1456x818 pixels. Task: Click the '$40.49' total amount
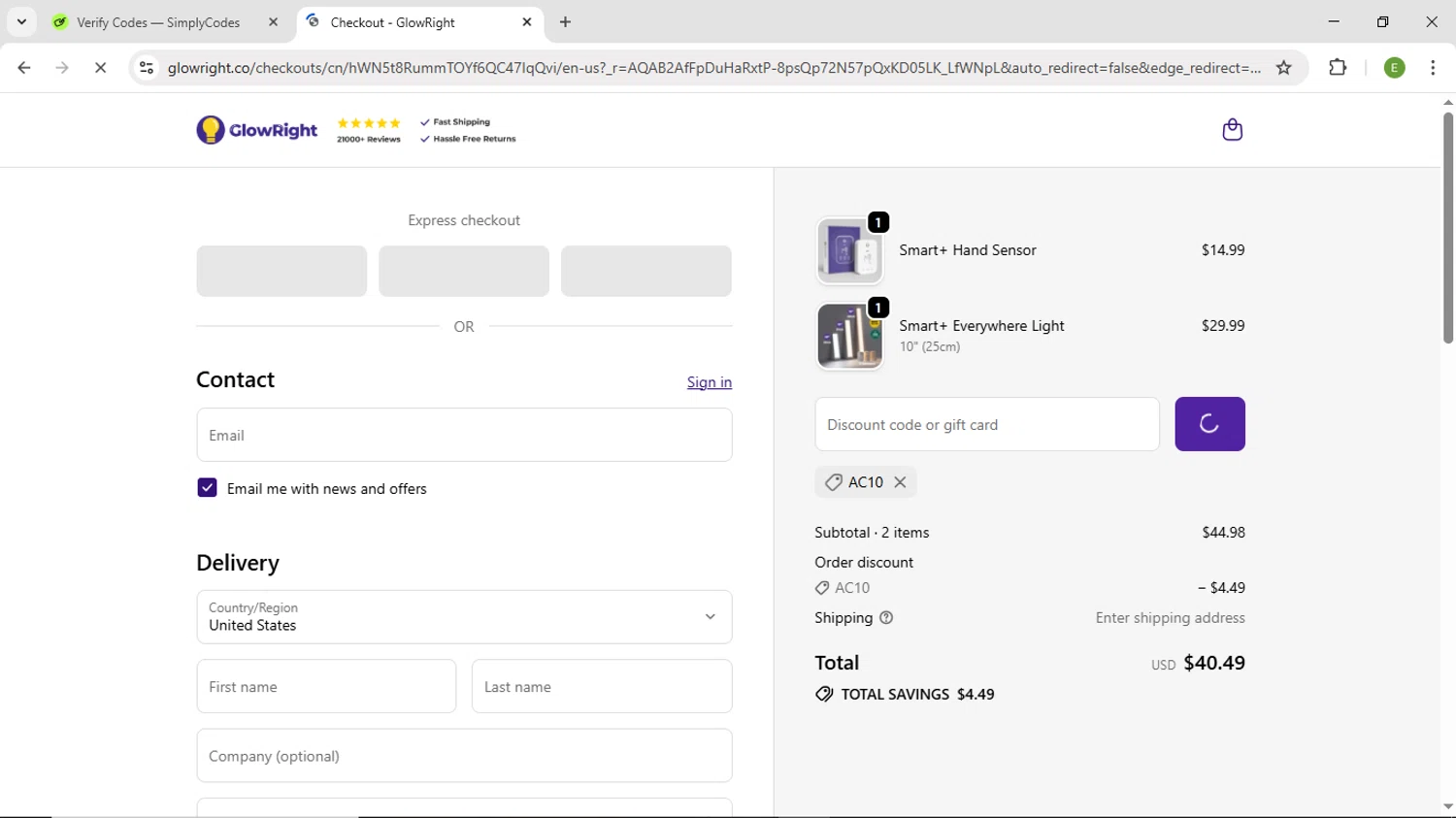[x=1214, y=663]
